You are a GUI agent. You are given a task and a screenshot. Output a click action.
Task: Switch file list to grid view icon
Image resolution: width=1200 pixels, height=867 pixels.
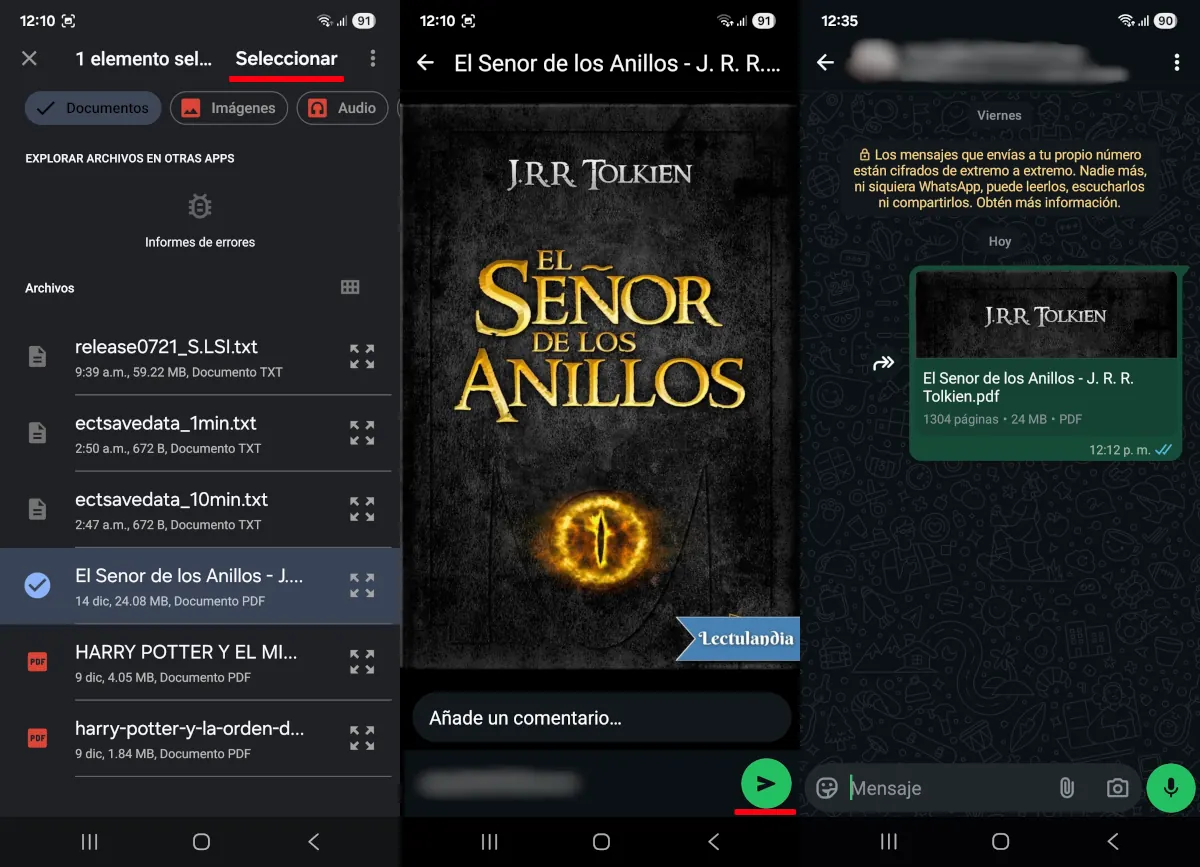(350, 287)
